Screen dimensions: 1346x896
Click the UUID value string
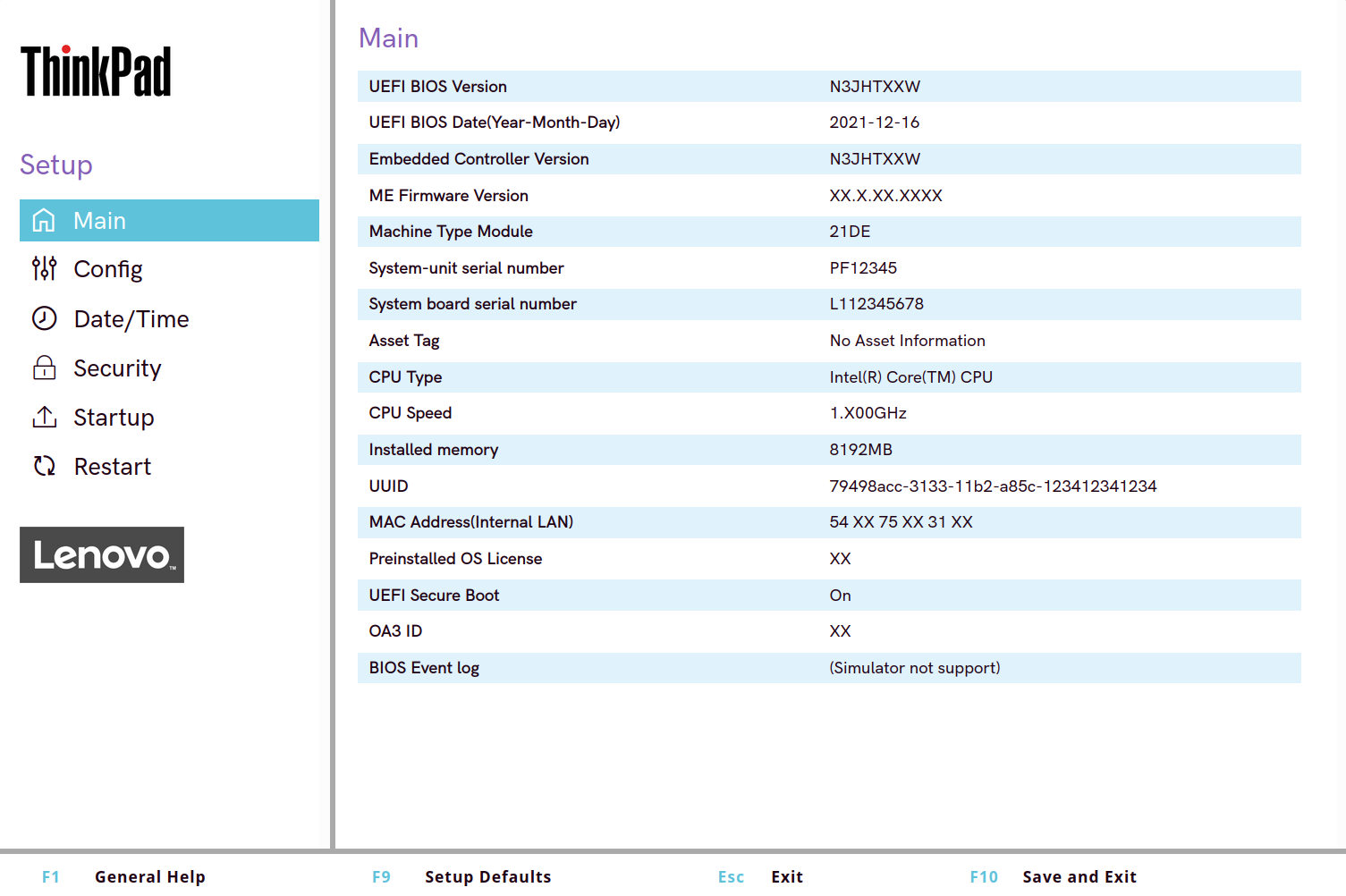tap(993, 486)
